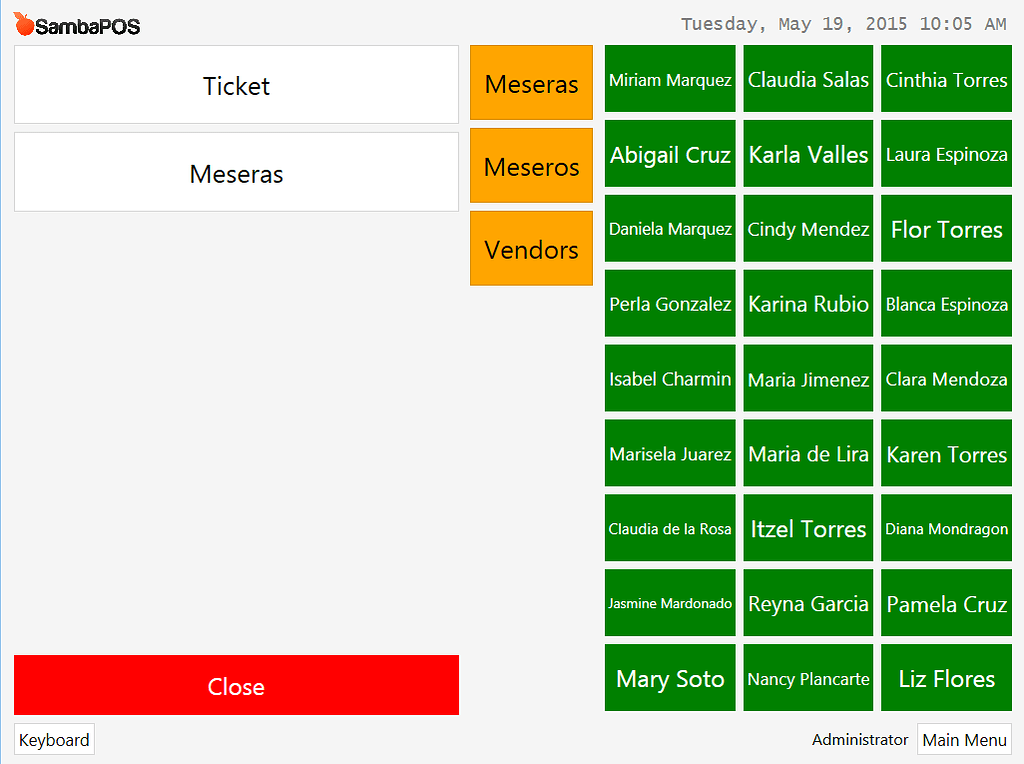
Task: Switch to the Meseras category
Action: (531, 82)
